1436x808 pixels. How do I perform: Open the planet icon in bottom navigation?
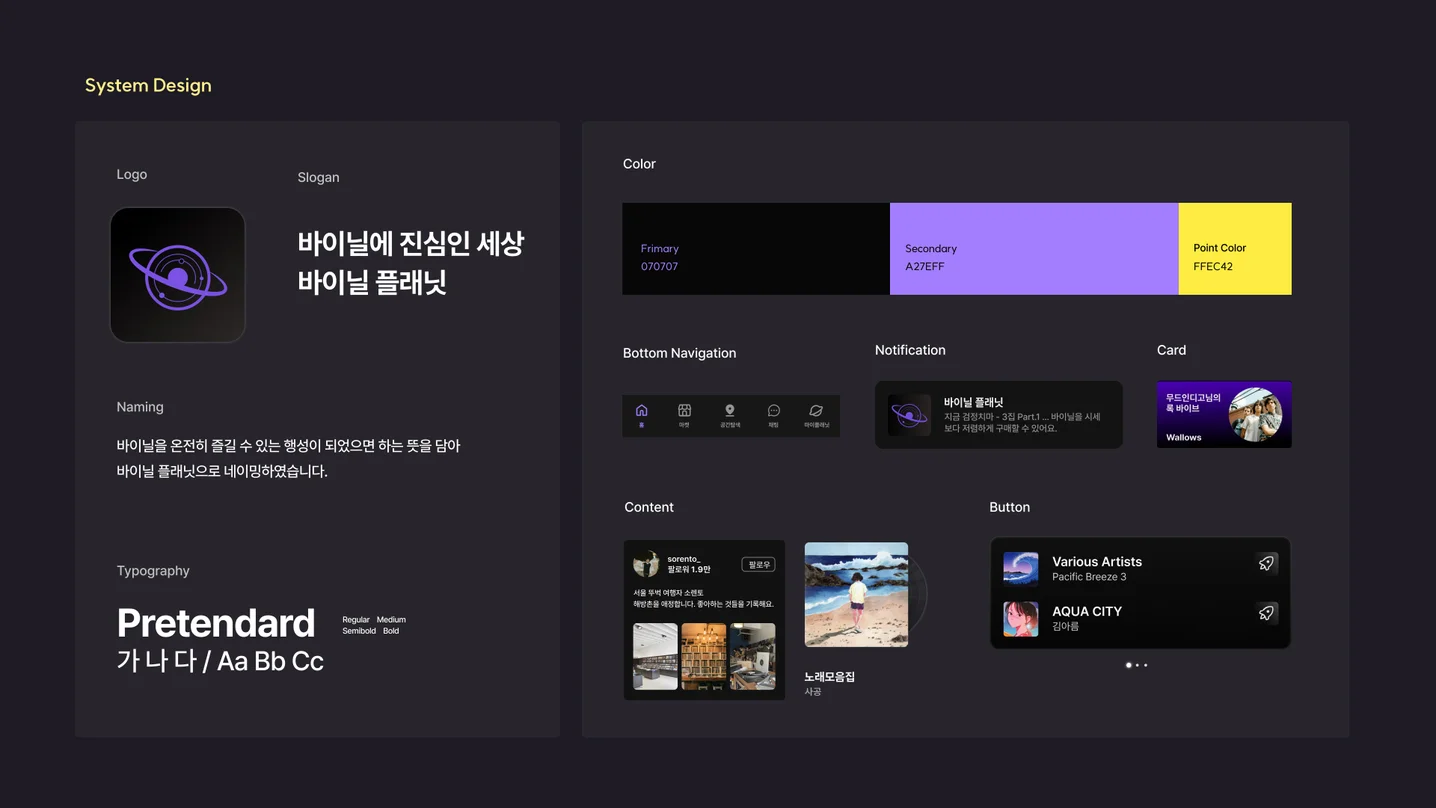click(816, 410)
